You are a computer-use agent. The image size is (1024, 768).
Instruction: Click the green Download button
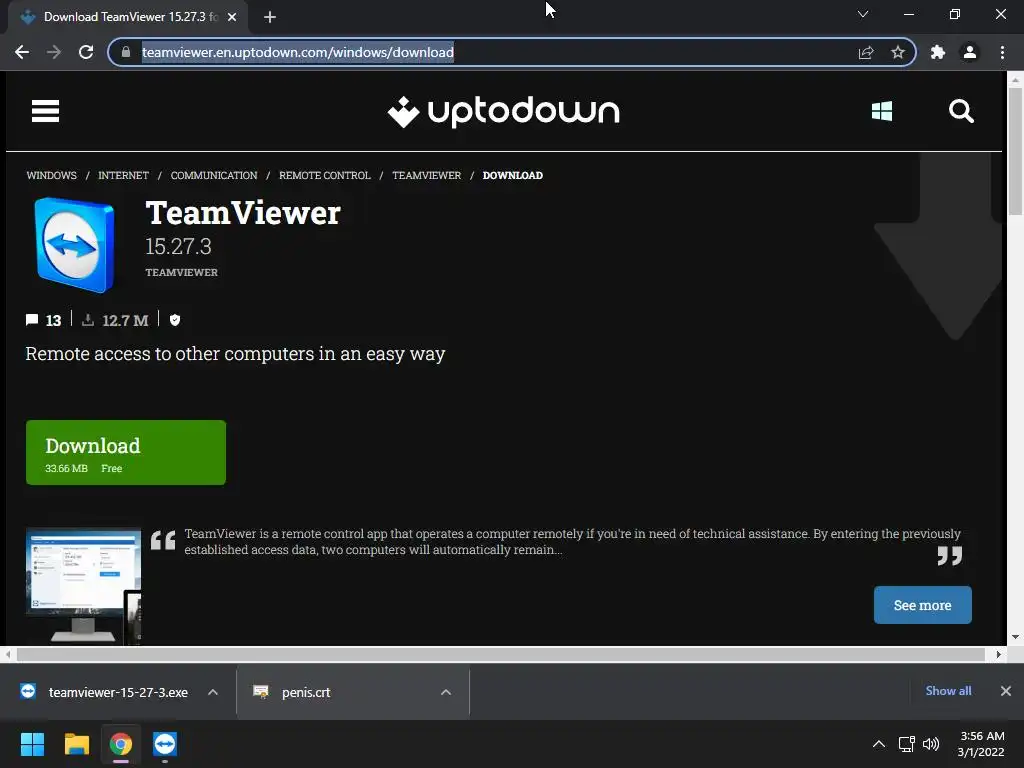coord(126,453)
